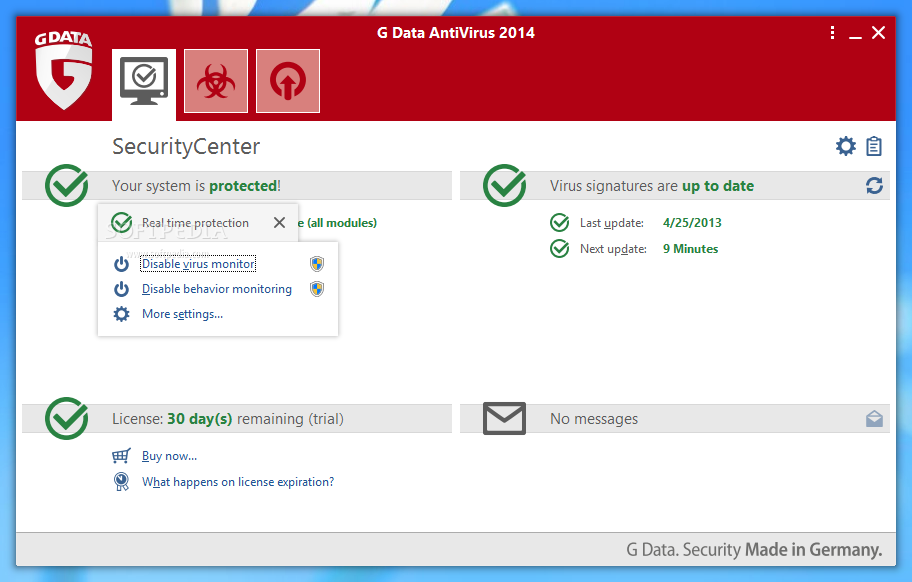The image size is (912, 582).
Task: Click the shopping cart icon
Action: click(x=121, y=456)
